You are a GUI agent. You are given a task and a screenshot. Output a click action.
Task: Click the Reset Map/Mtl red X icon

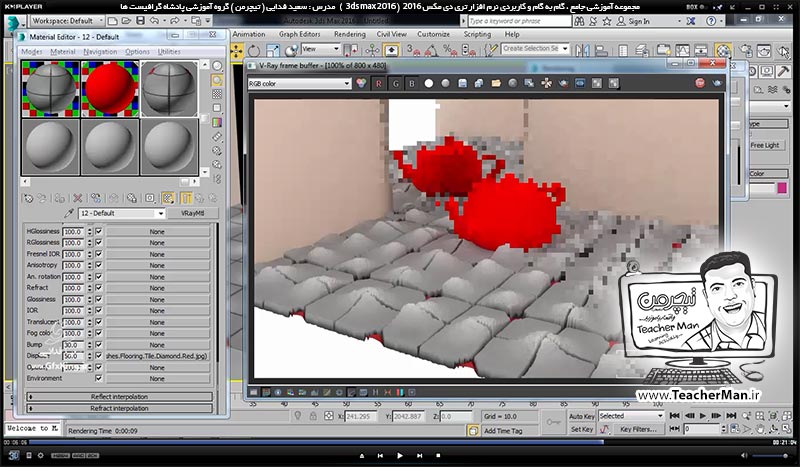pos(78,198)
